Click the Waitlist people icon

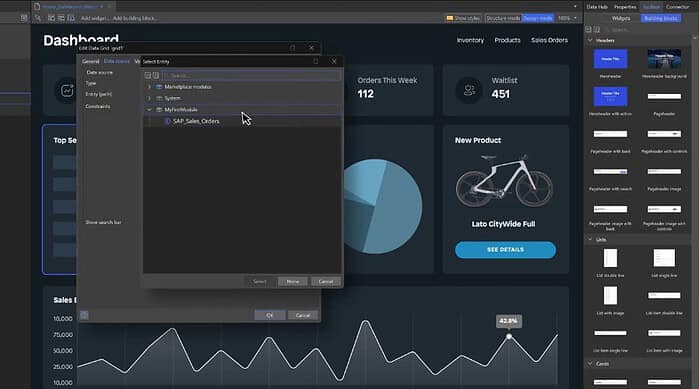click(x=469, y=90)
